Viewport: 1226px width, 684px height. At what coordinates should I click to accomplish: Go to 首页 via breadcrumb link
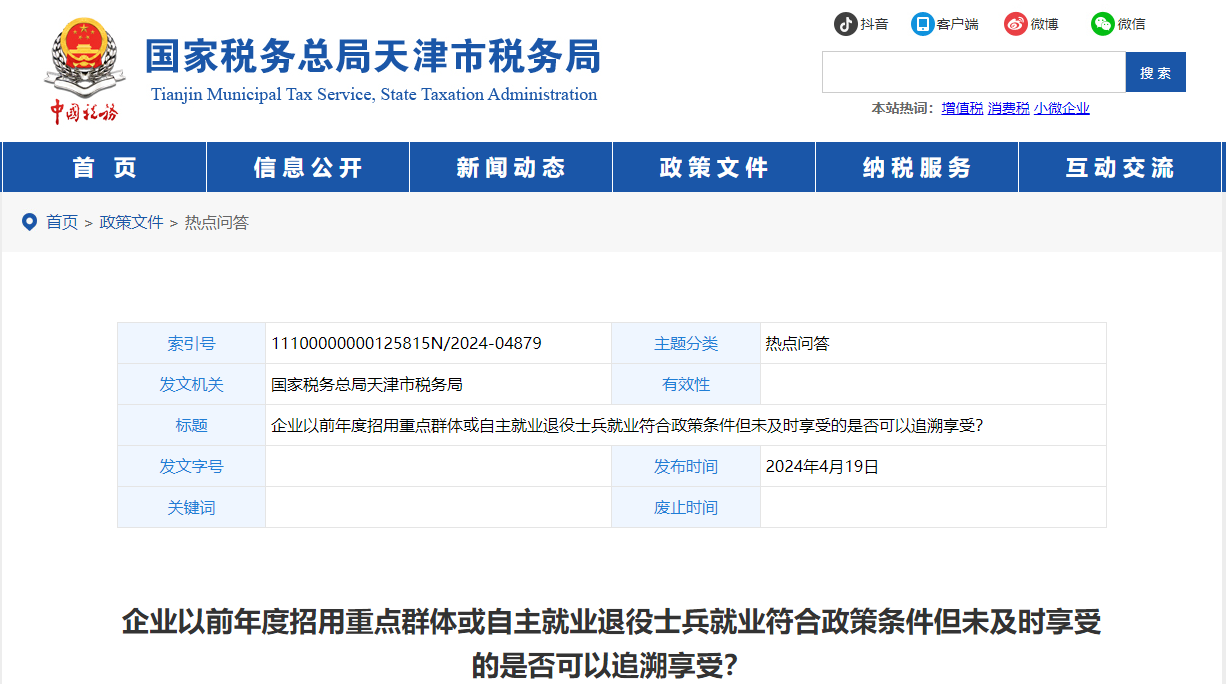(62, 222)
